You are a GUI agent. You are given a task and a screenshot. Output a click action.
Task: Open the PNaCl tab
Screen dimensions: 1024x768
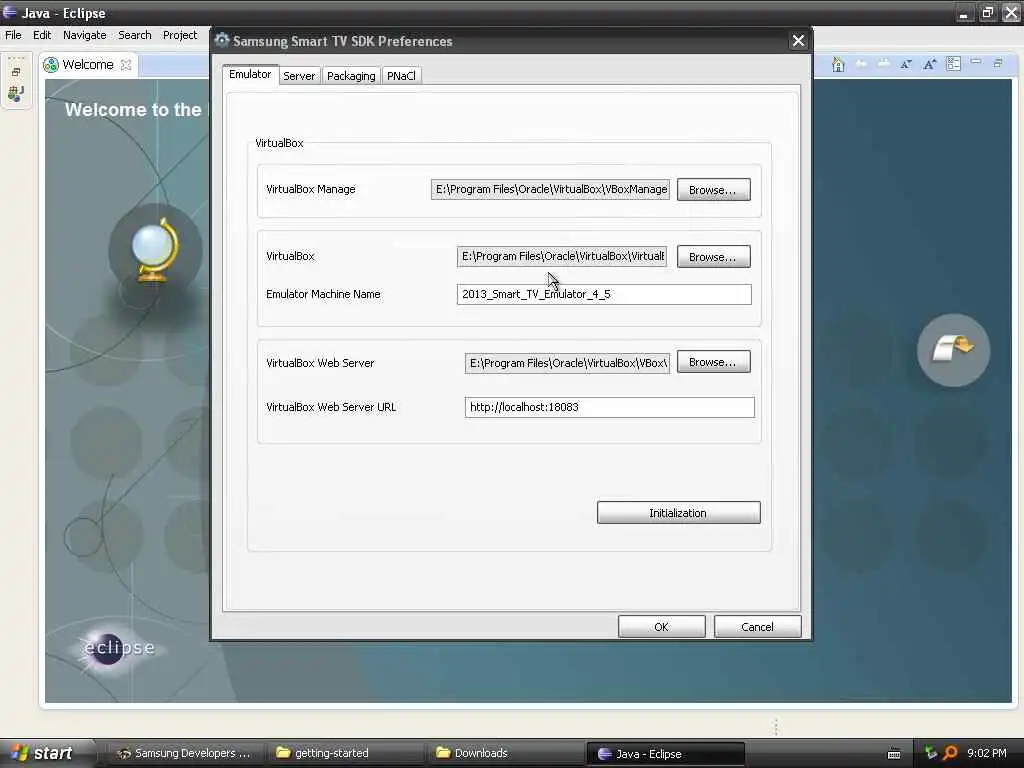(401, 76)
